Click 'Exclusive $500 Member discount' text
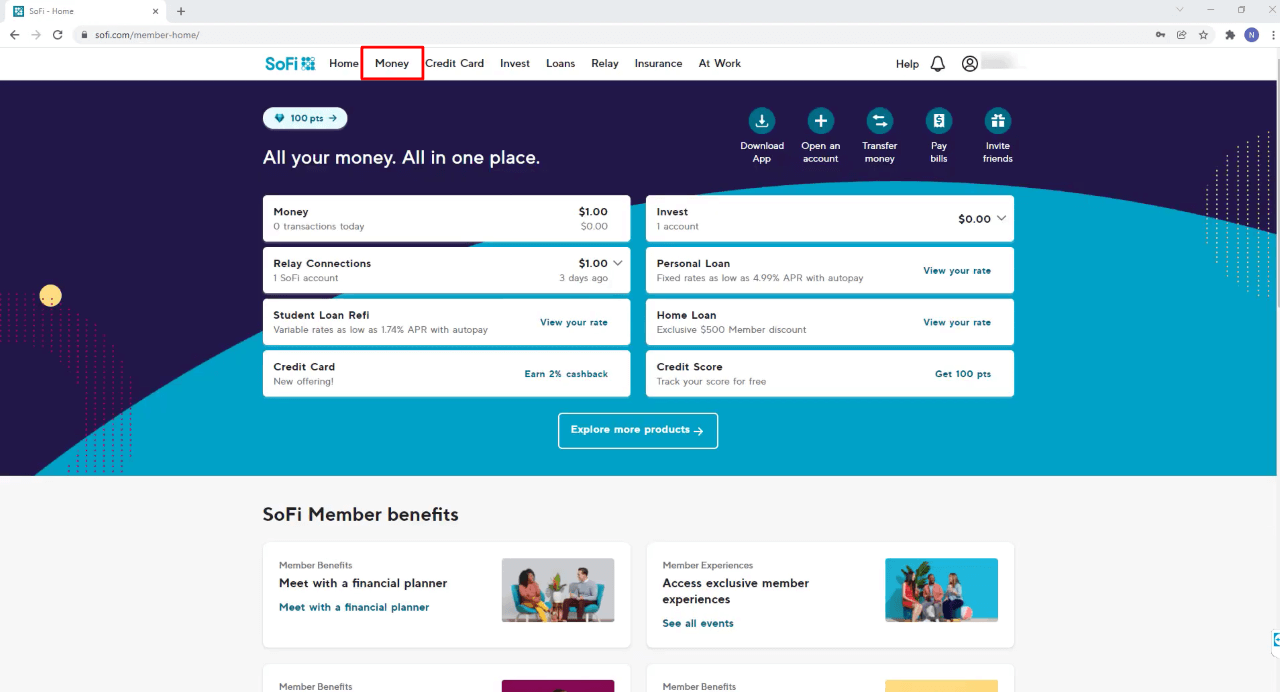This screenshot has height=692, width=1280. (x=731, y=330)
